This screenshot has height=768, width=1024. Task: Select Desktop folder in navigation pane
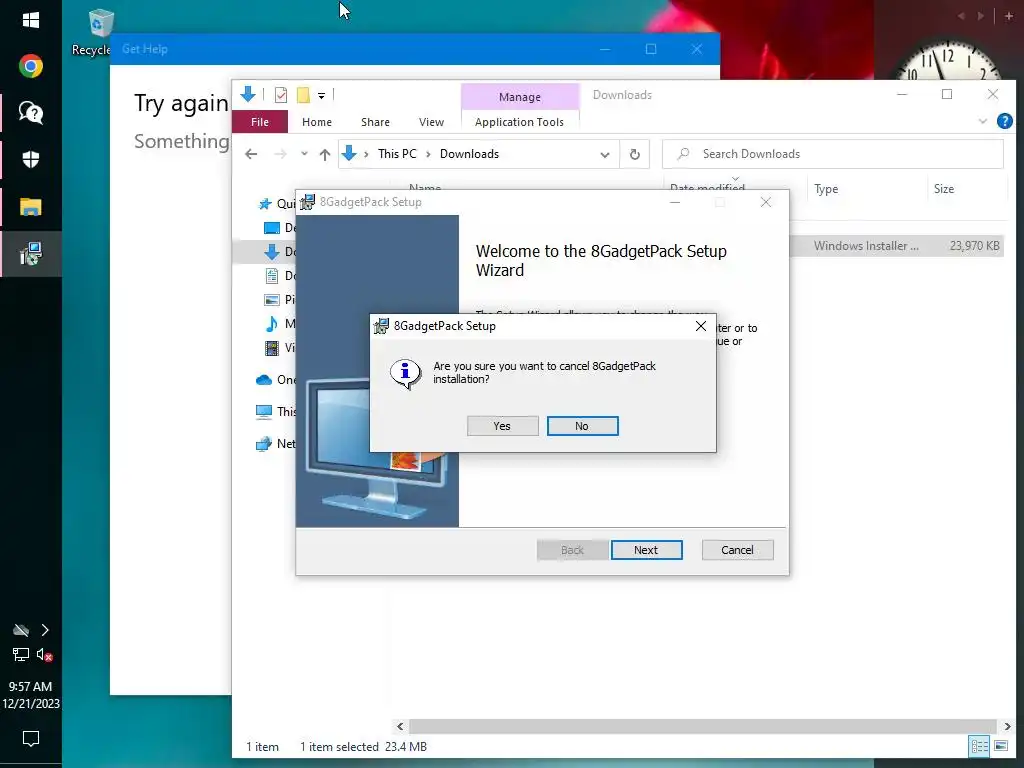click(x=280, y=228)
